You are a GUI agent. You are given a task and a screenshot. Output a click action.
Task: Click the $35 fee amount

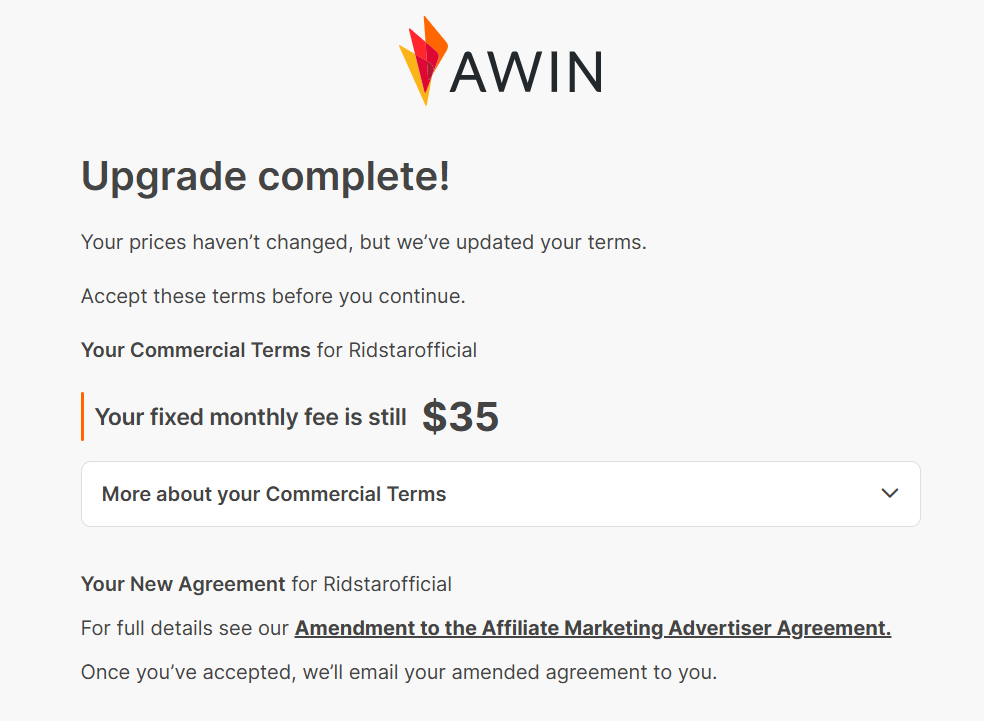(x=460, y=417)
